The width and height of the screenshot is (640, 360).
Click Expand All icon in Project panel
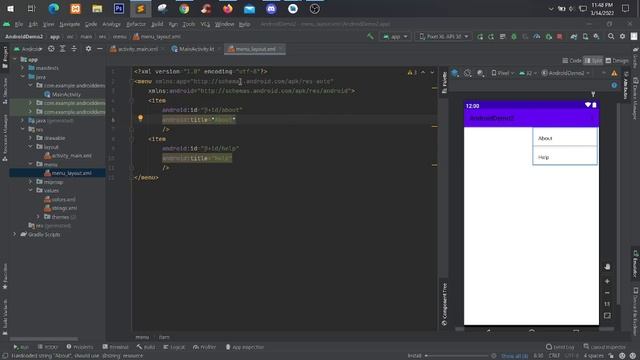click(x=62, y=49)
